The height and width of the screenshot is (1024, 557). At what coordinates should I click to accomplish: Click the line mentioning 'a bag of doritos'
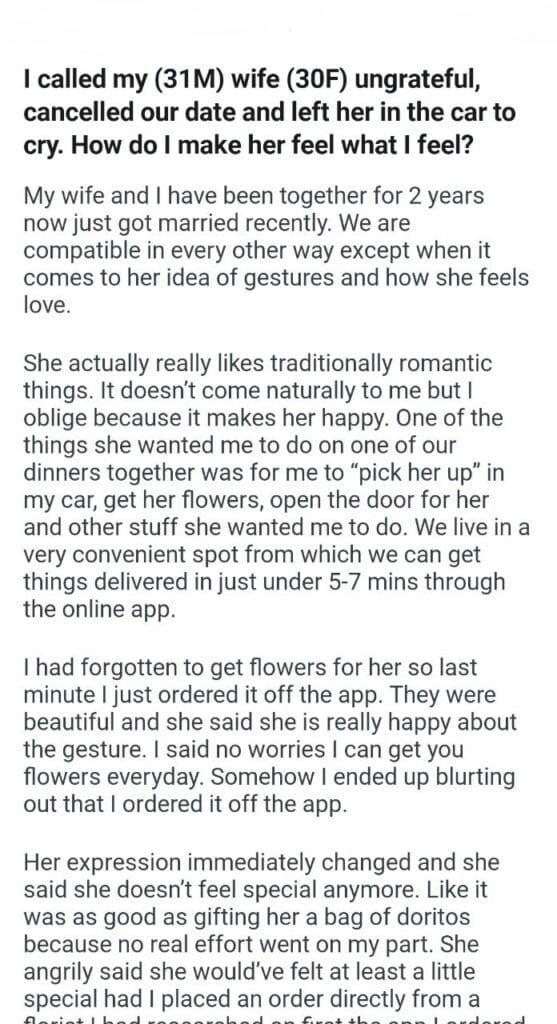247,917
